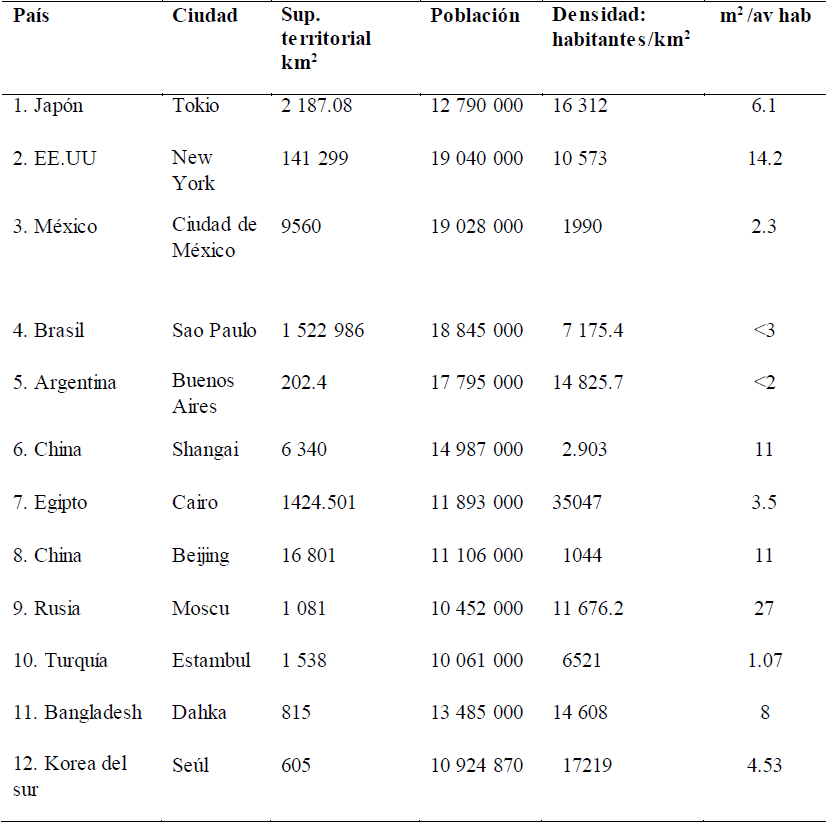The image size is (833, 824).
Task: Select the Ciudad de México cell
Action: pyautogui.click(x=214, y=238)
